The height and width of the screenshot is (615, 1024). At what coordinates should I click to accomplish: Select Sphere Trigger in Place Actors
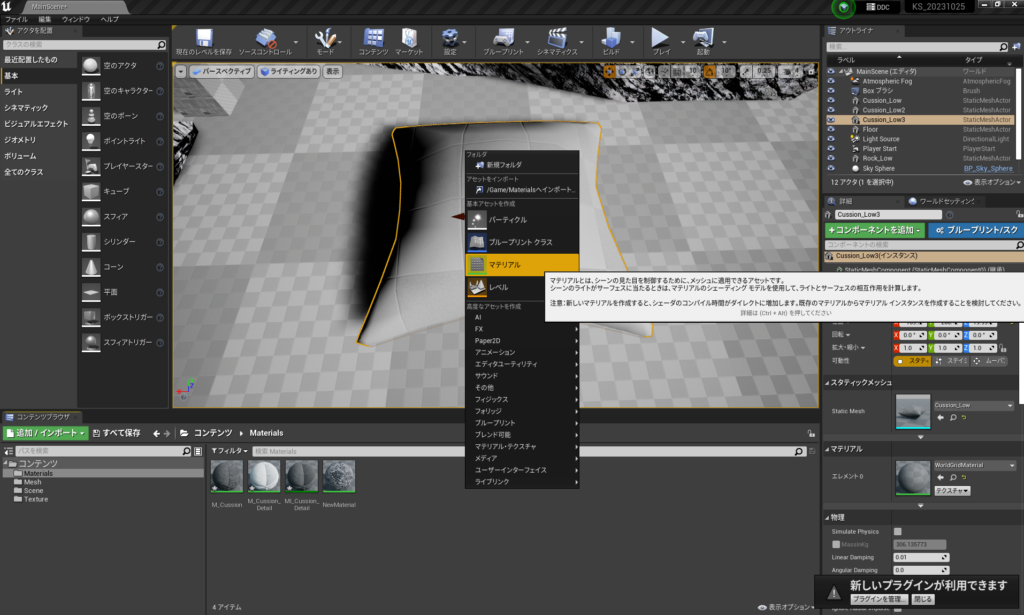pos(123,342)
